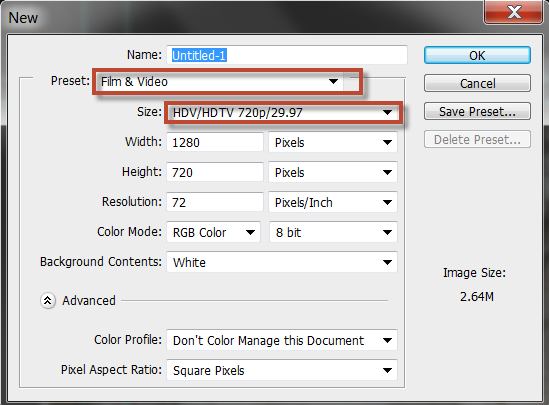Open the 8 bit depth dropdown
The height and width of the screenshot is (405, 549).
[333, 232]
